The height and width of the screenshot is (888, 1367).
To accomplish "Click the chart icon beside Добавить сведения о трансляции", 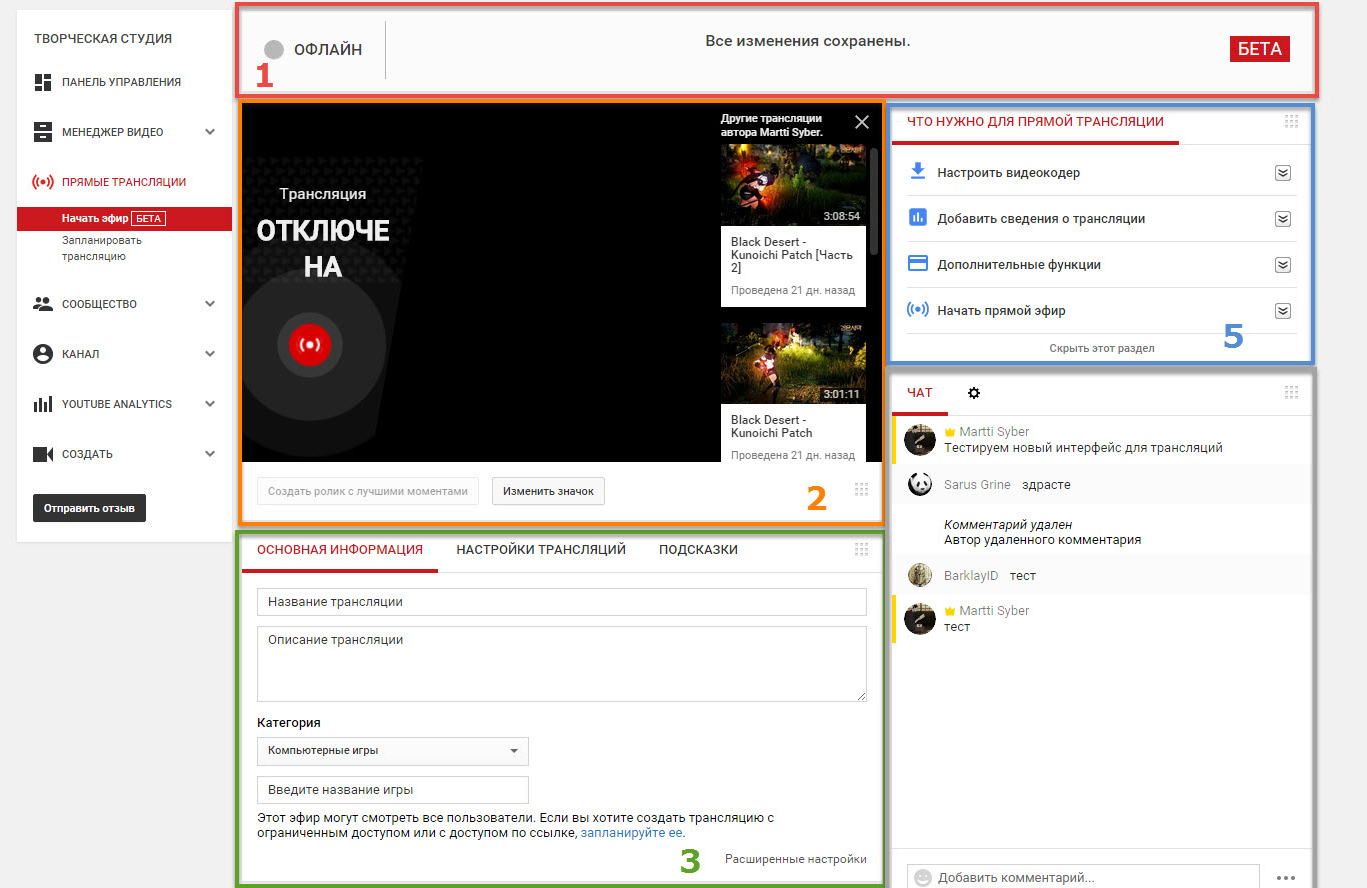I will click(917, 218).
